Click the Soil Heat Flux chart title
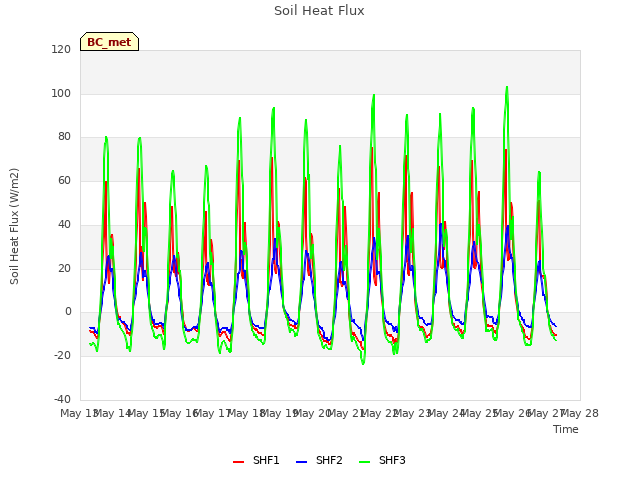The image size is (640, 480). coord(319,11)
